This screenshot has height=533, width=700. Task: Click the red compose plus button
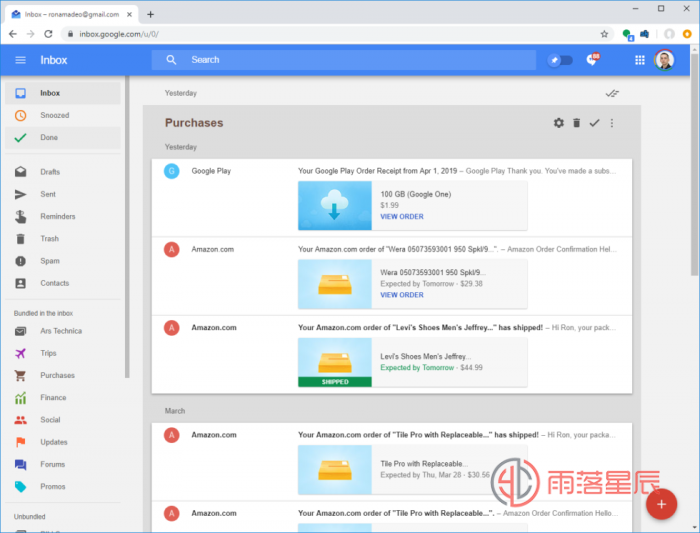click(661, 504)
